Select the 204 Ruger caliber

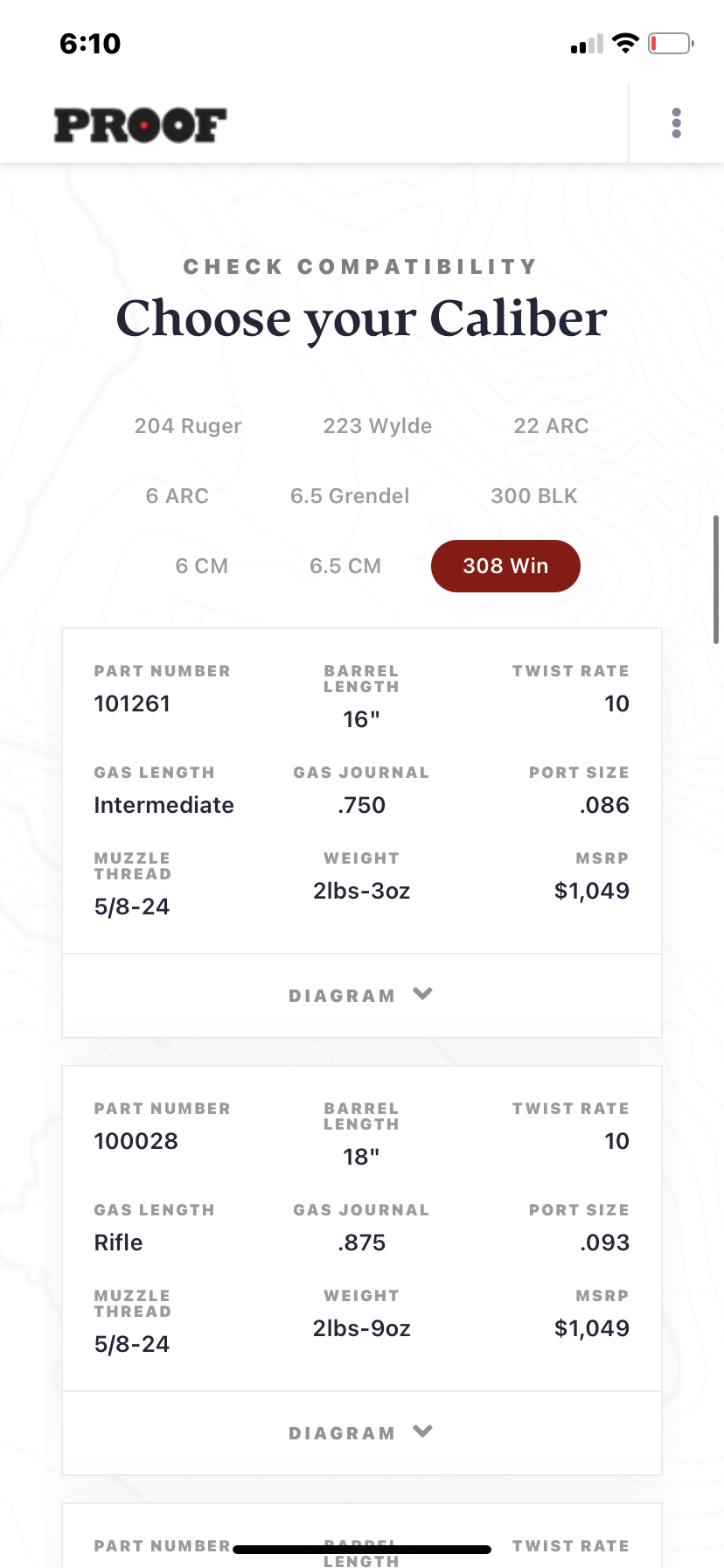[x=188, y=426]
